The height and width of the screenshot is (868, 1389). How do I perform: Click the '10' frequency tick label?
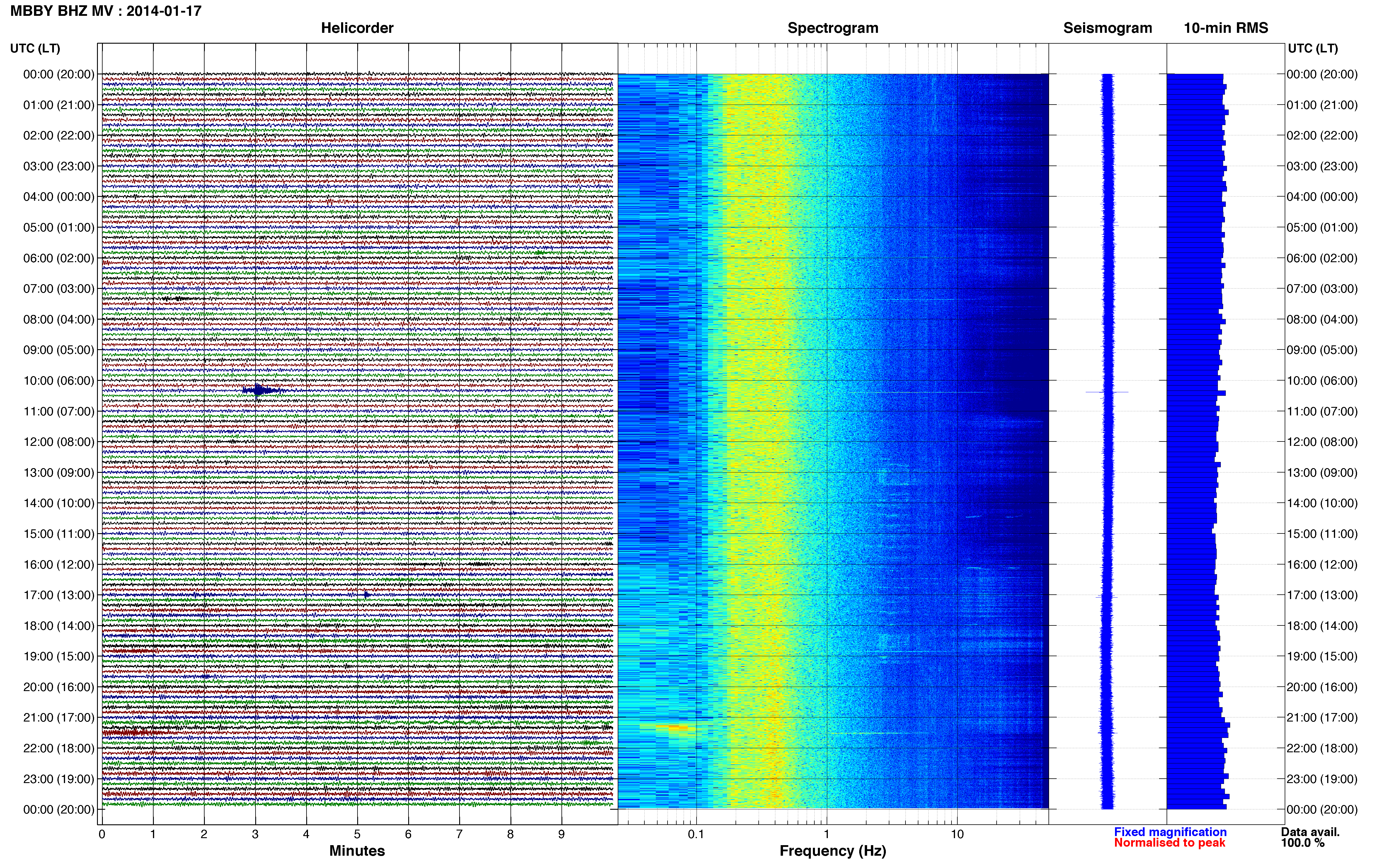pyautogui.click(x=957, y=834)
